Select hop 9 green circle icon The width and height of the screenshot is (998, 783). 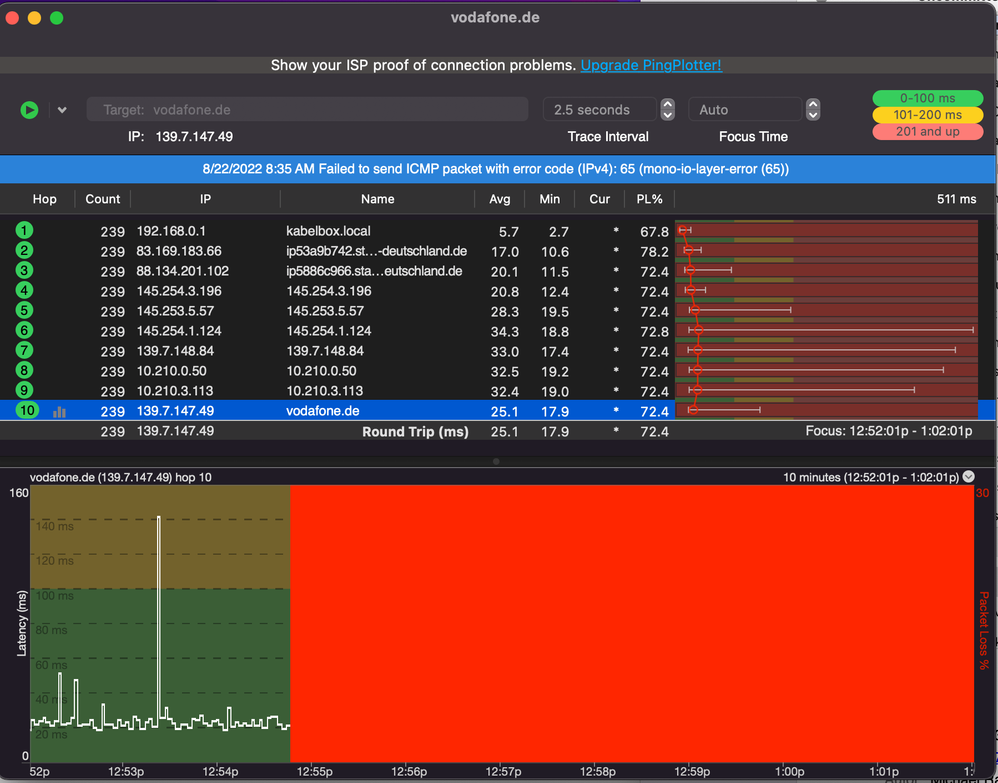24,390
